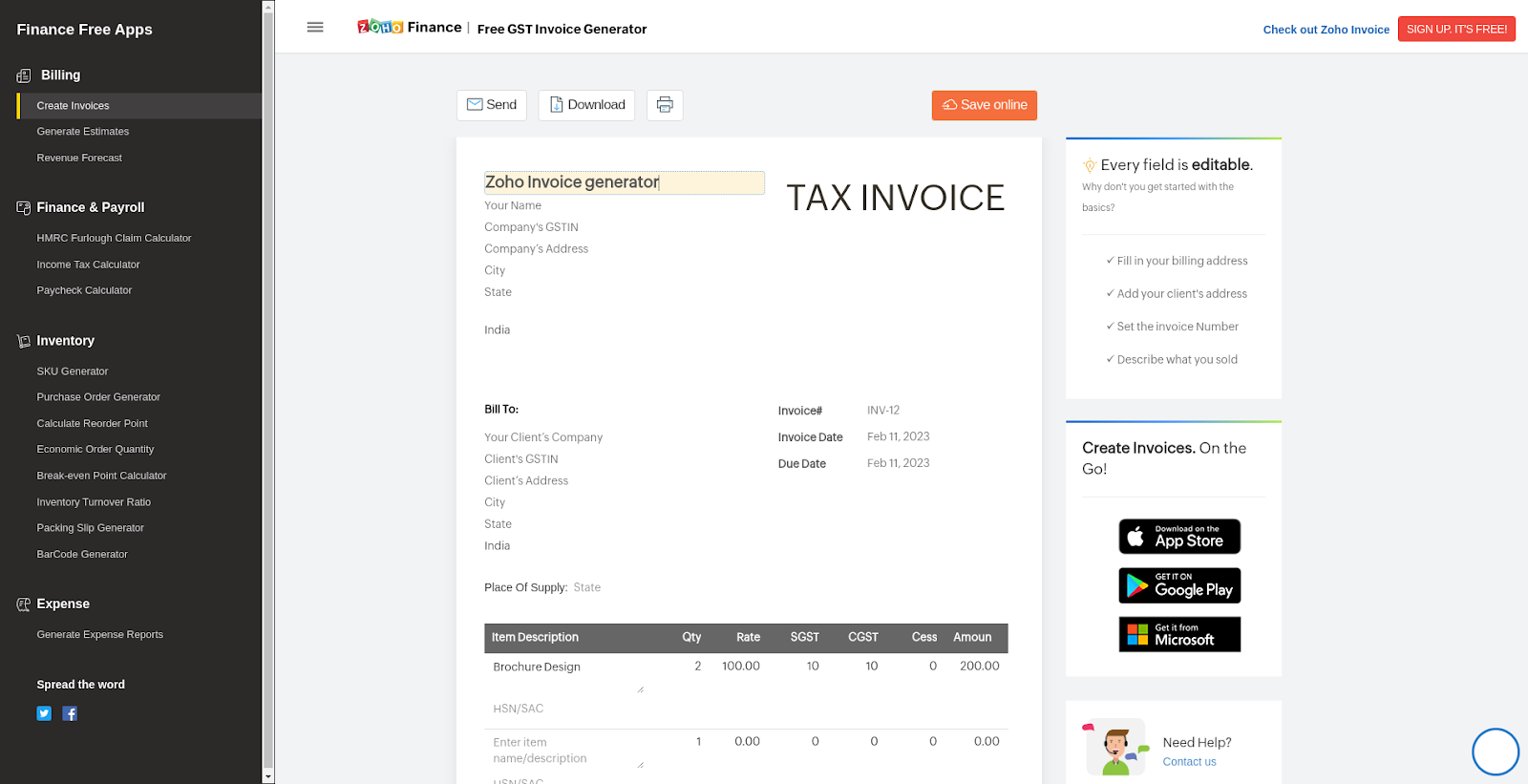This screenshot has width=1528, height=784.
Task: Download the invoice file
Action: click(x=586, y=105)
